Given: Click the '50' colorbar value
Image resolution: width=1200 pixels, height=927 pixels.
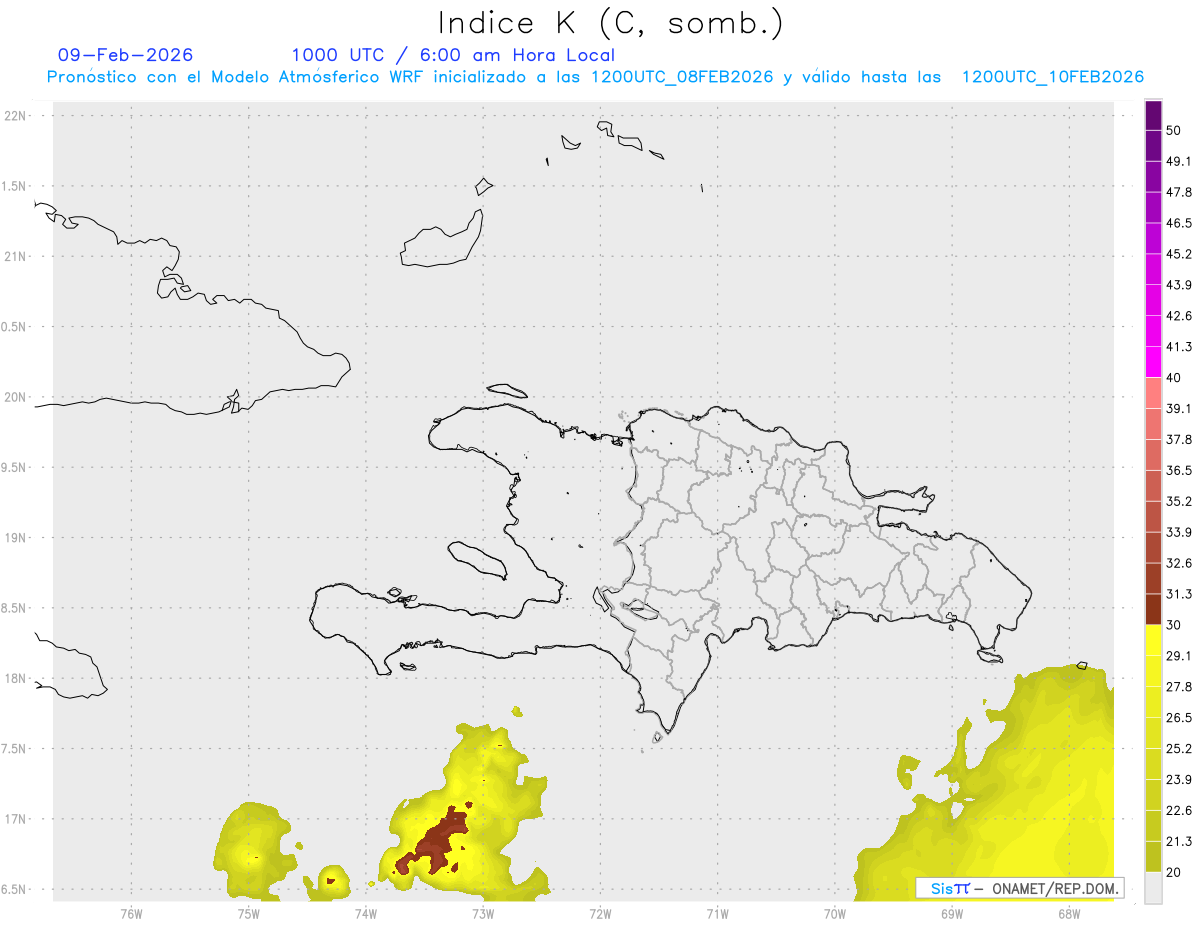Looking at the screenshot, I should tap(1174, 131).
